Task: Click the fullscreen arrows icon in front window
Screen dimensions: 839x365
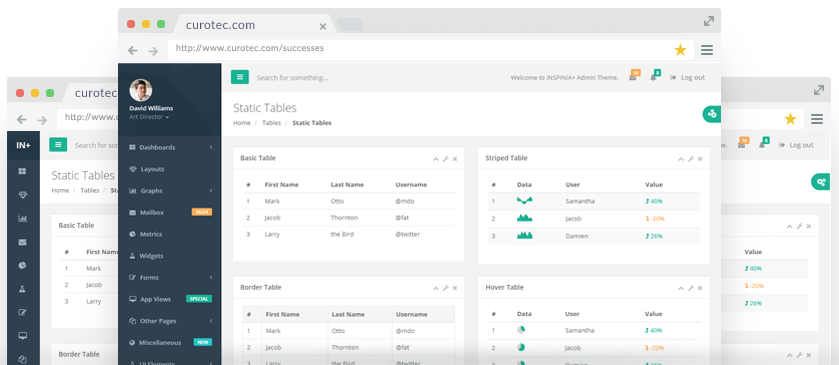Action: point(709,21)
